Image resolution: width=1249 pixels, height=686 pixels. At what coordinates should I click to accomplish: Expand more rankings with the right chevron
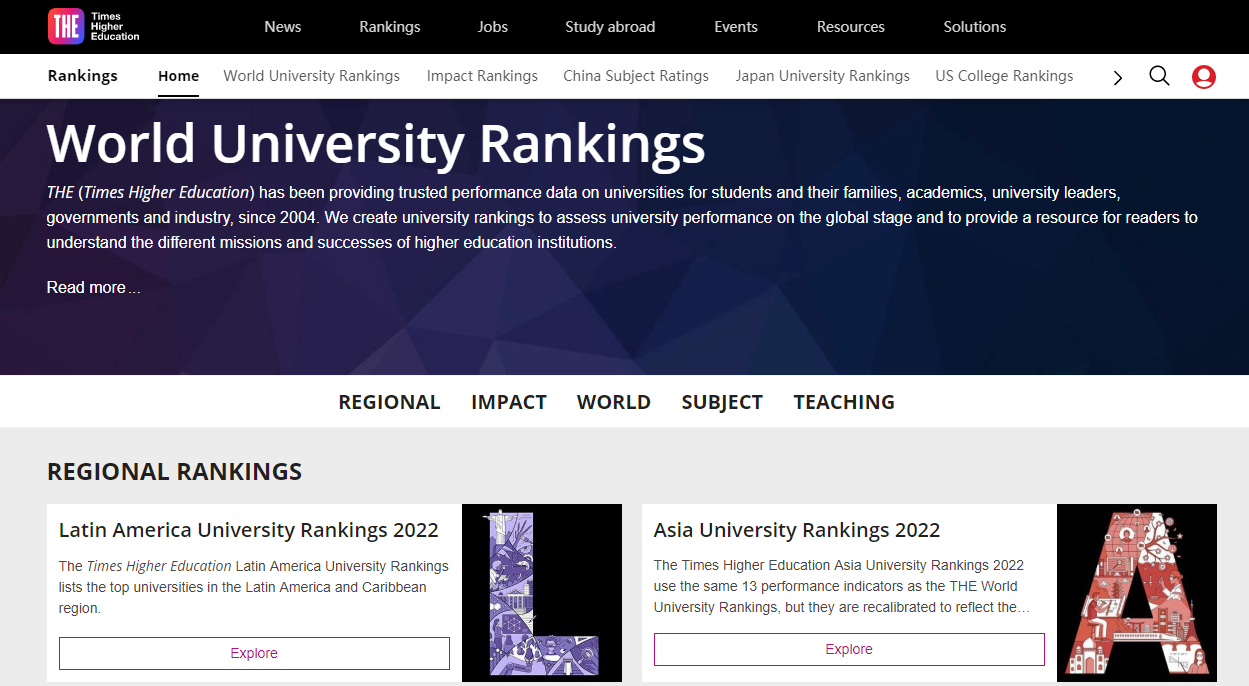coord(1118,77)
